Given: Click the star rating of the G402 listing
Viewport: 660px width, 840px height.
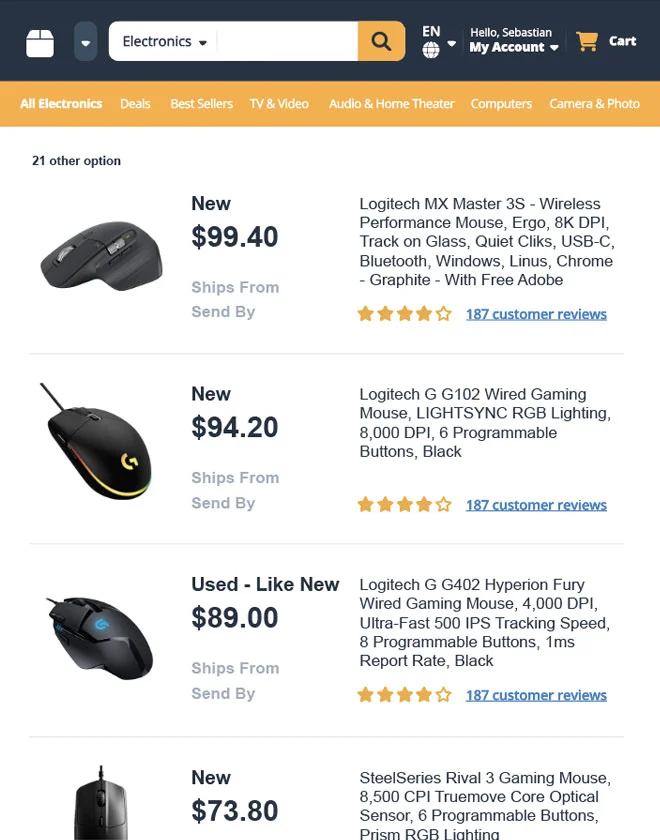Looking at the screenshot, I should [404, 694].
